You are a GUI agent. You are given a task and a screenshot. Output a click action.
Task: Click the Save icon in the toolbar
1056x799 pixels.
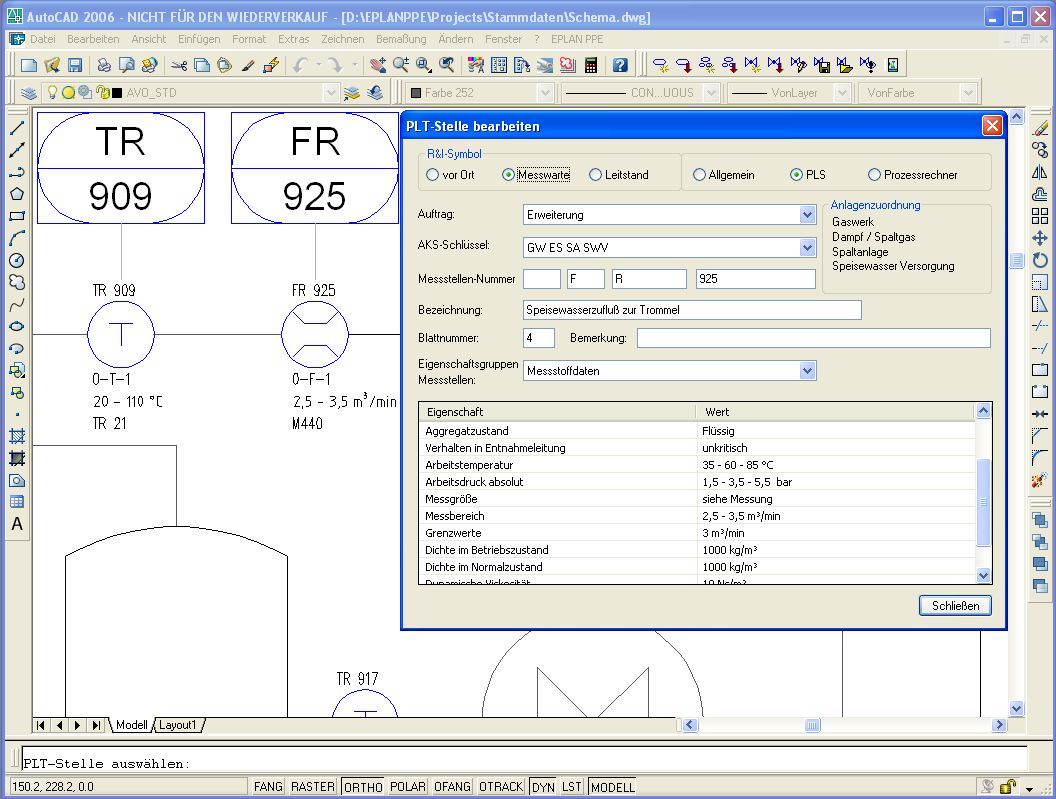point(75,65)
